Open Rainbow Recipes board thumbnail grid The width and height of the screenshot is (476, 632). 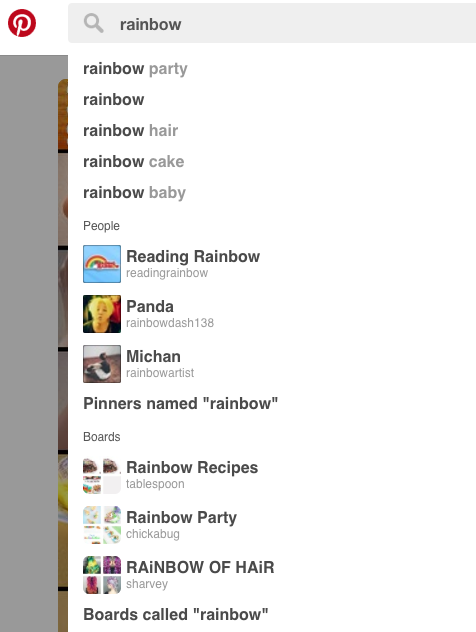[x=102, y=475]
